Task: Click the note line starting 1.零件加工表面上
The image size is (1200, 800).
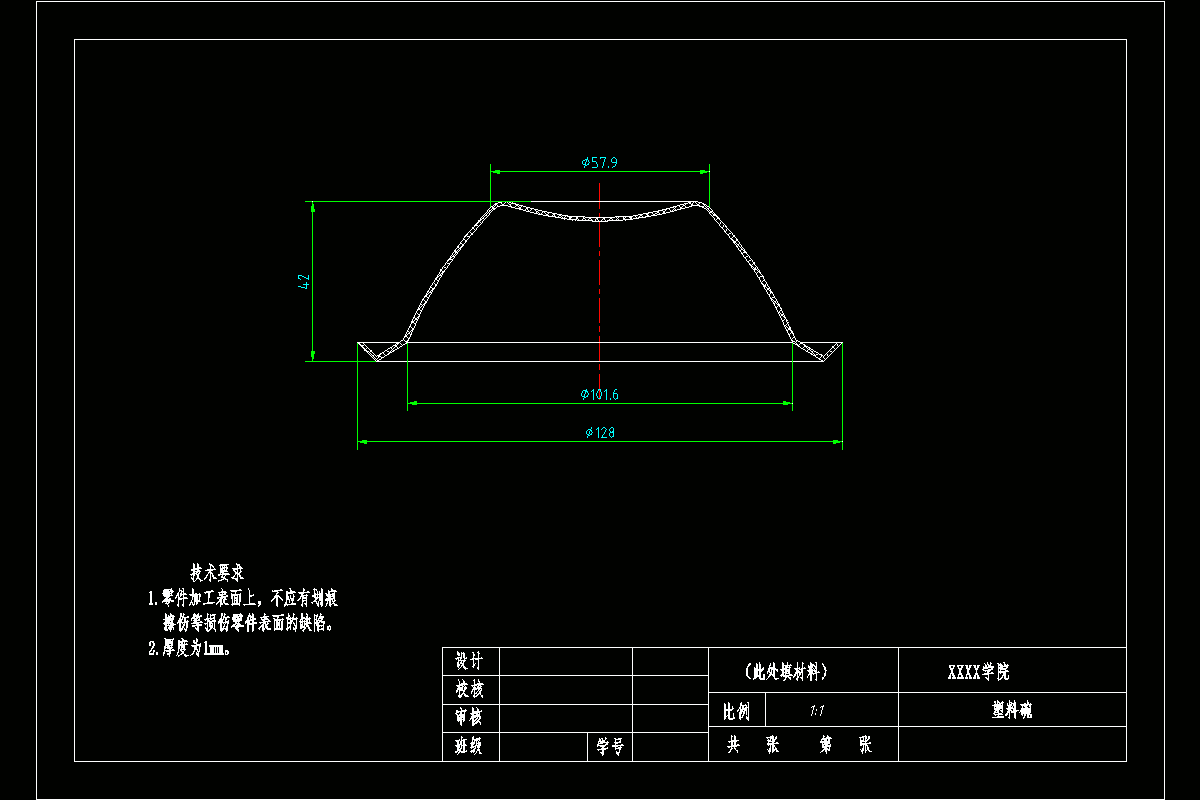Action: coord(243,599)
